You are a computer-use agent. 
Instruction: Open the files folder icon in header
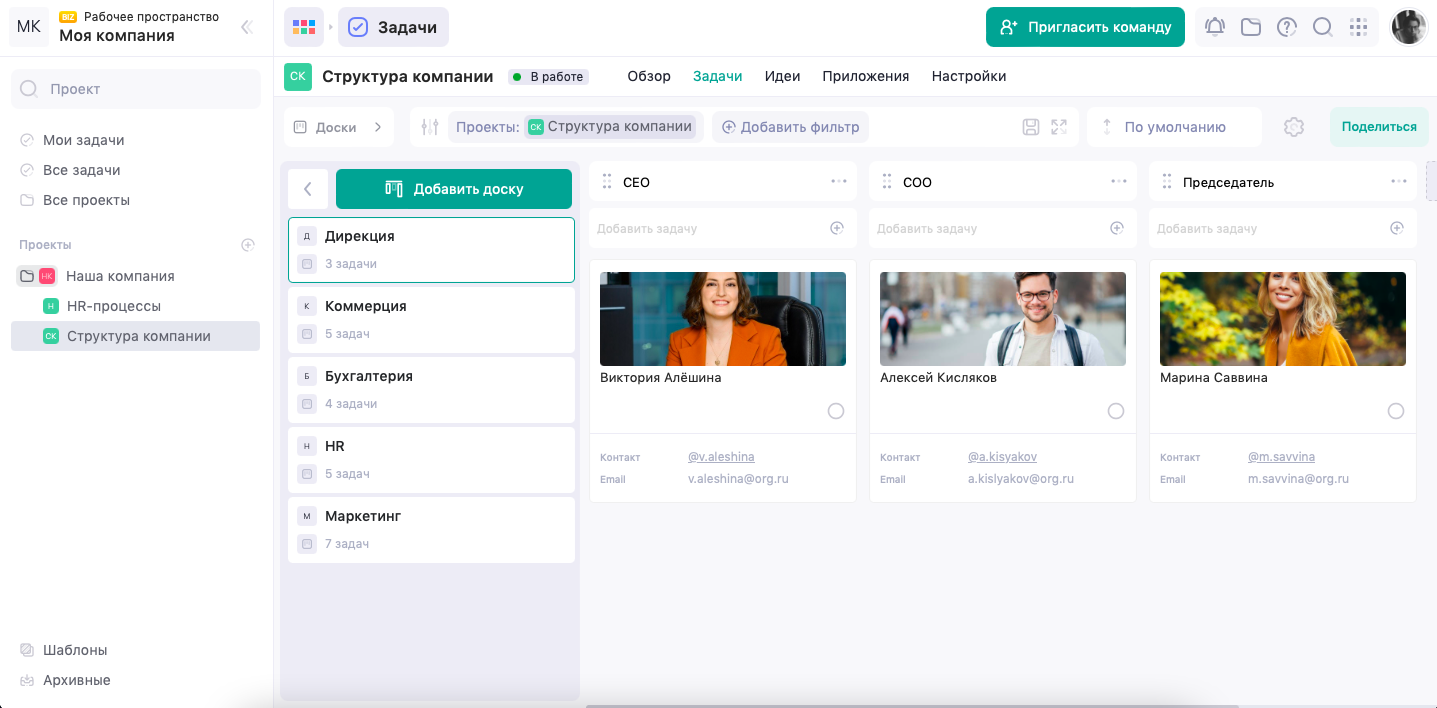pyautogui.click(x=1251, y=27)
